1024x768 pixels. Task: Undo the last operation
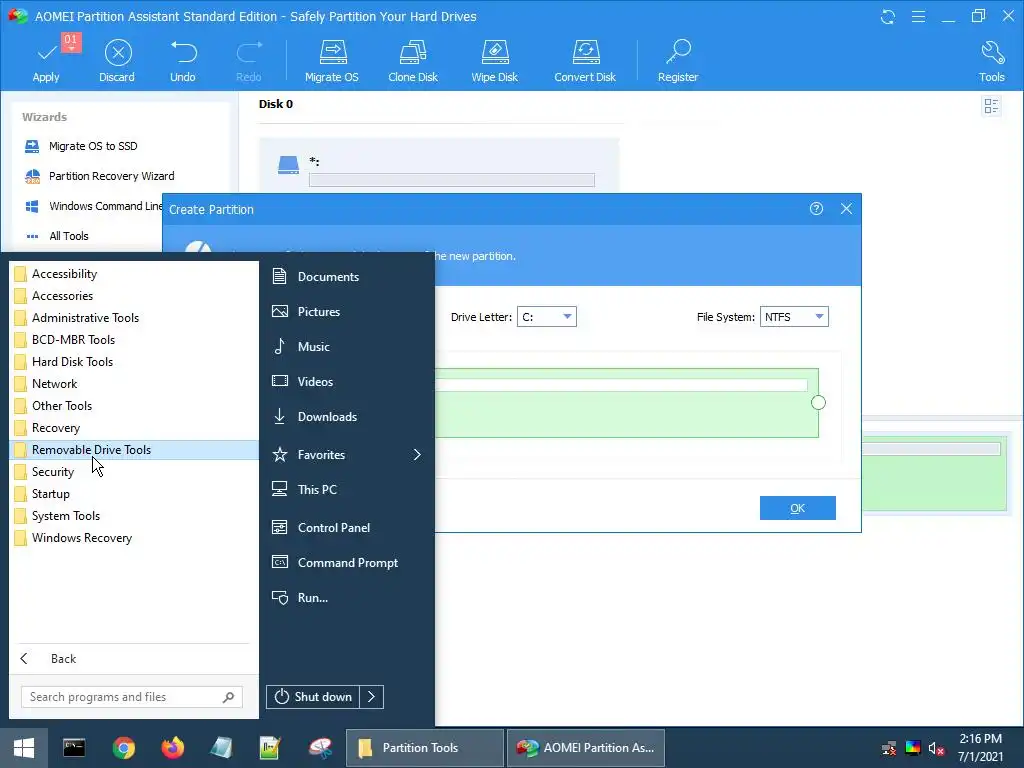click(x=183, y=61)
